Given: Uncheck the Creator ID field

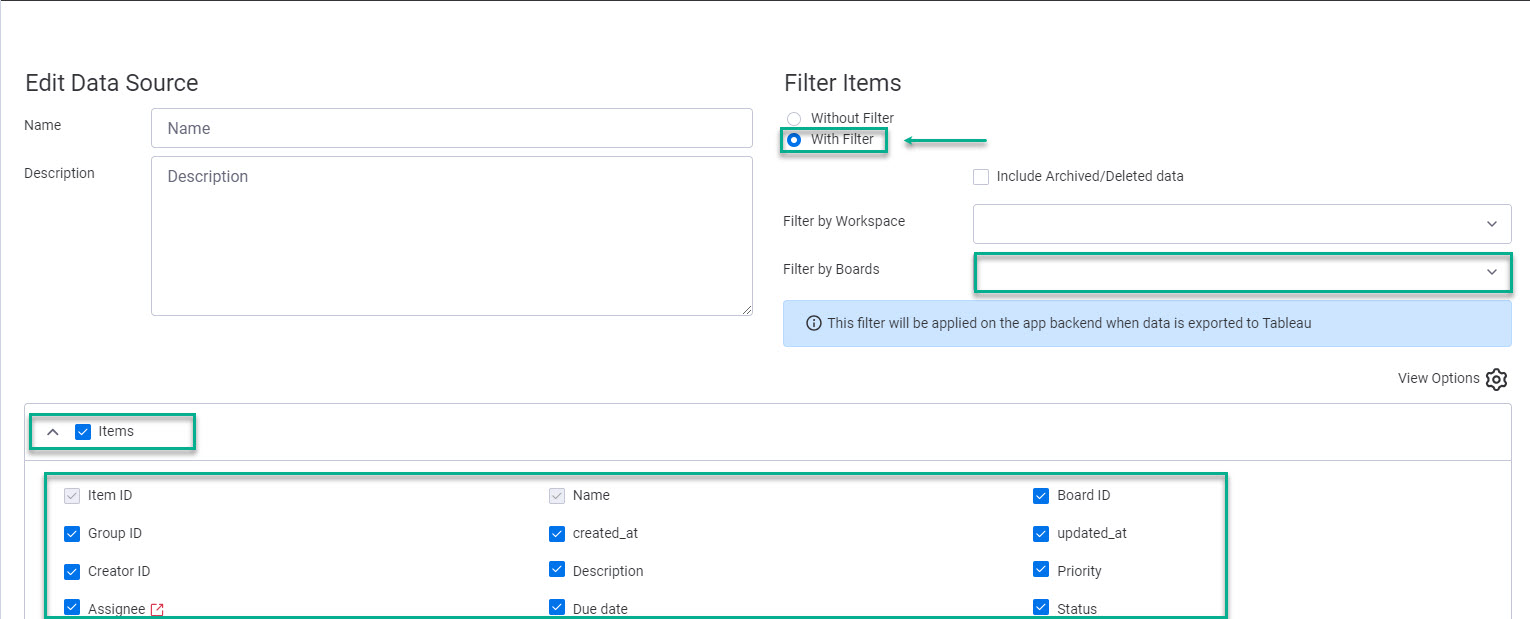Looking at the screenshot, I should click(72, 572).
